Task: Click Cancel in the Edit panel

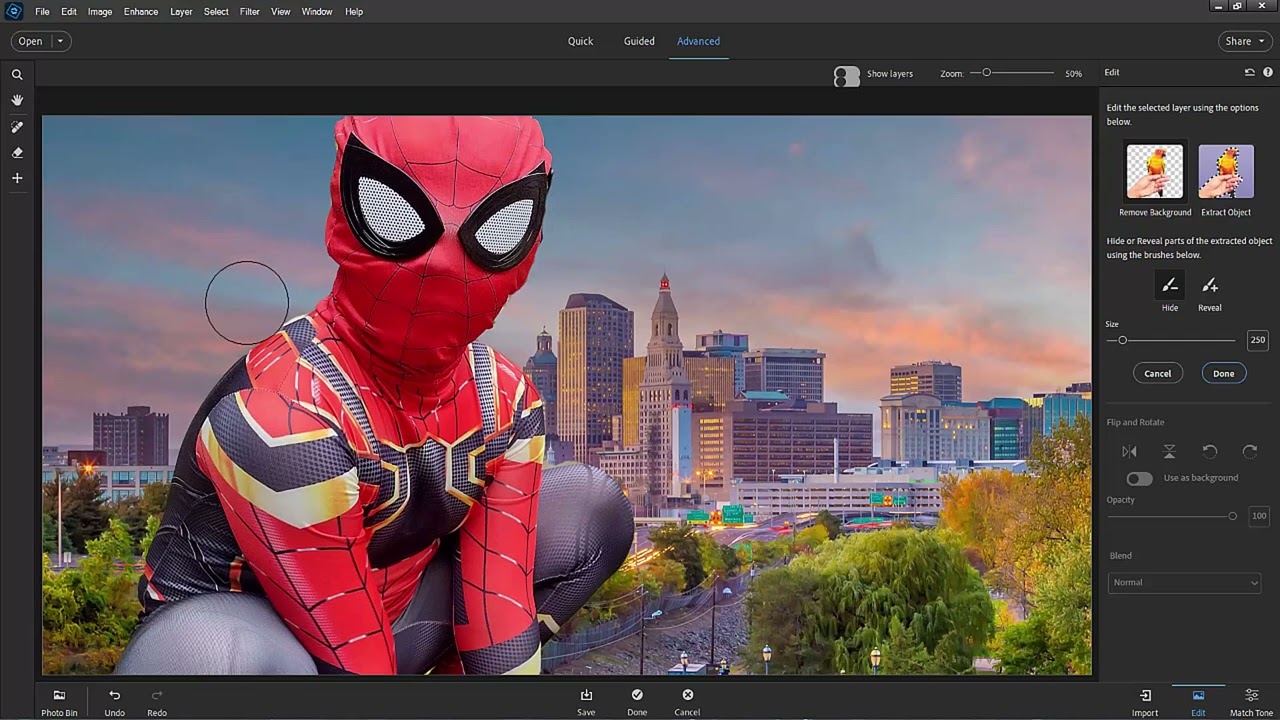Action: point(1157,373)
